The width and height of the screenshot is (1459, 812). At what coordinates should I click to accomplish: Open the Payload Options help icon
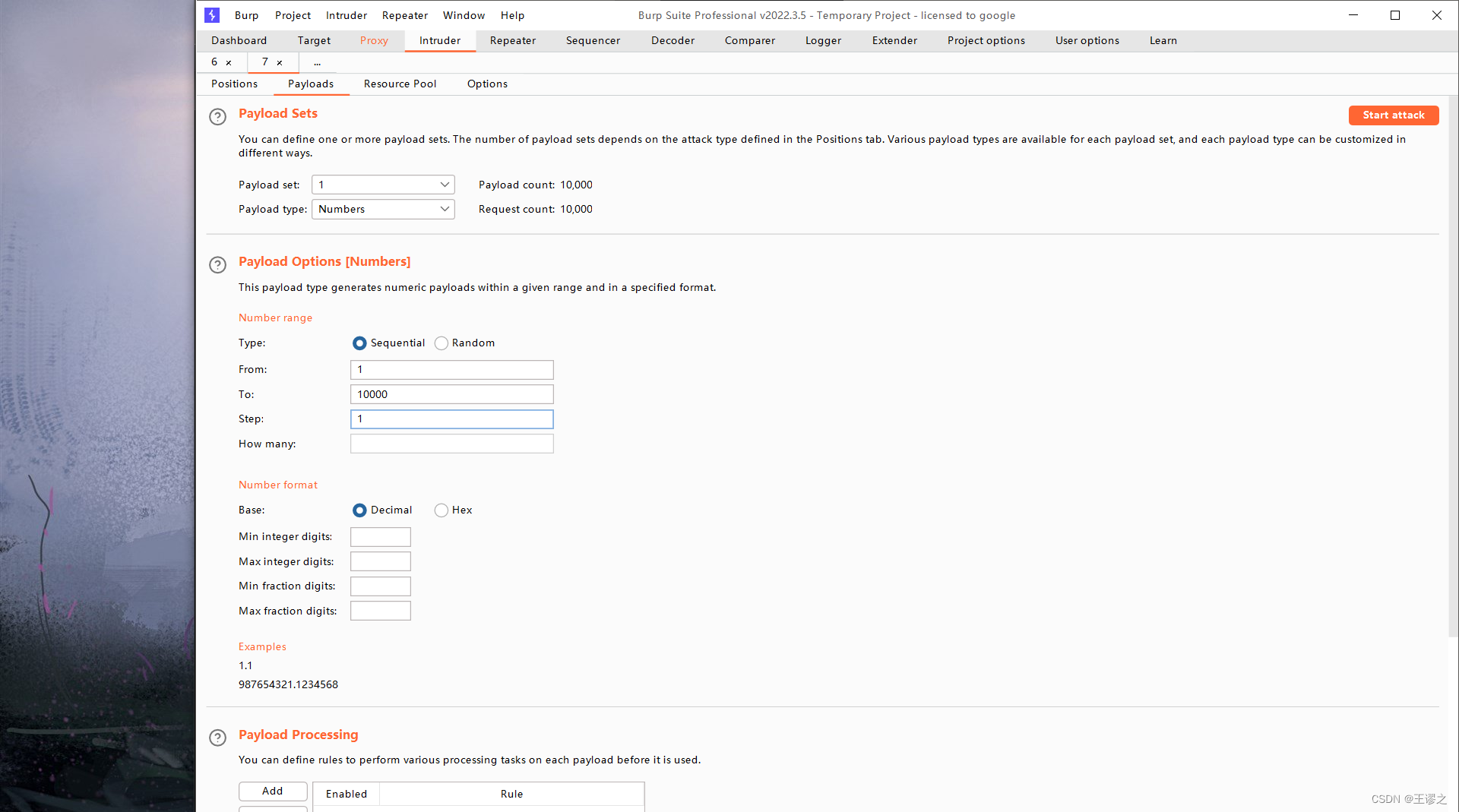(217, 264)
